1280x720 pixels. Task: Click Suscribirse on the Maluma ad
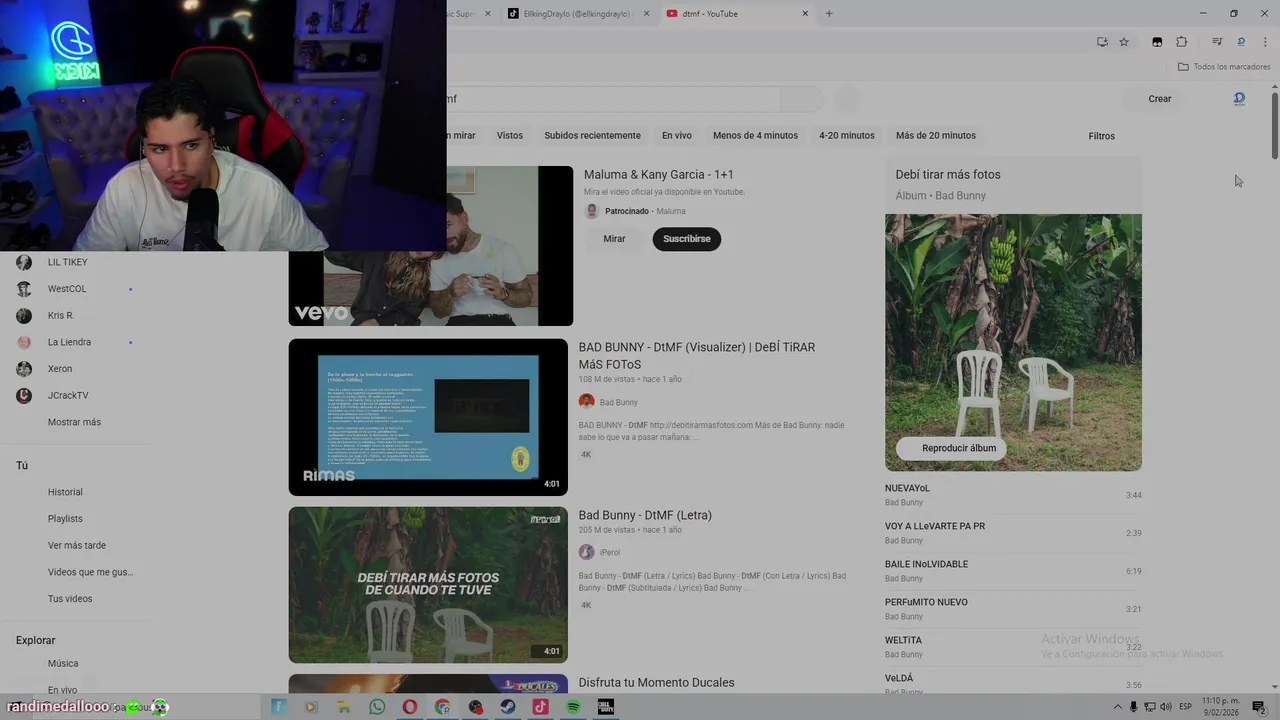[x=687, y=239]
